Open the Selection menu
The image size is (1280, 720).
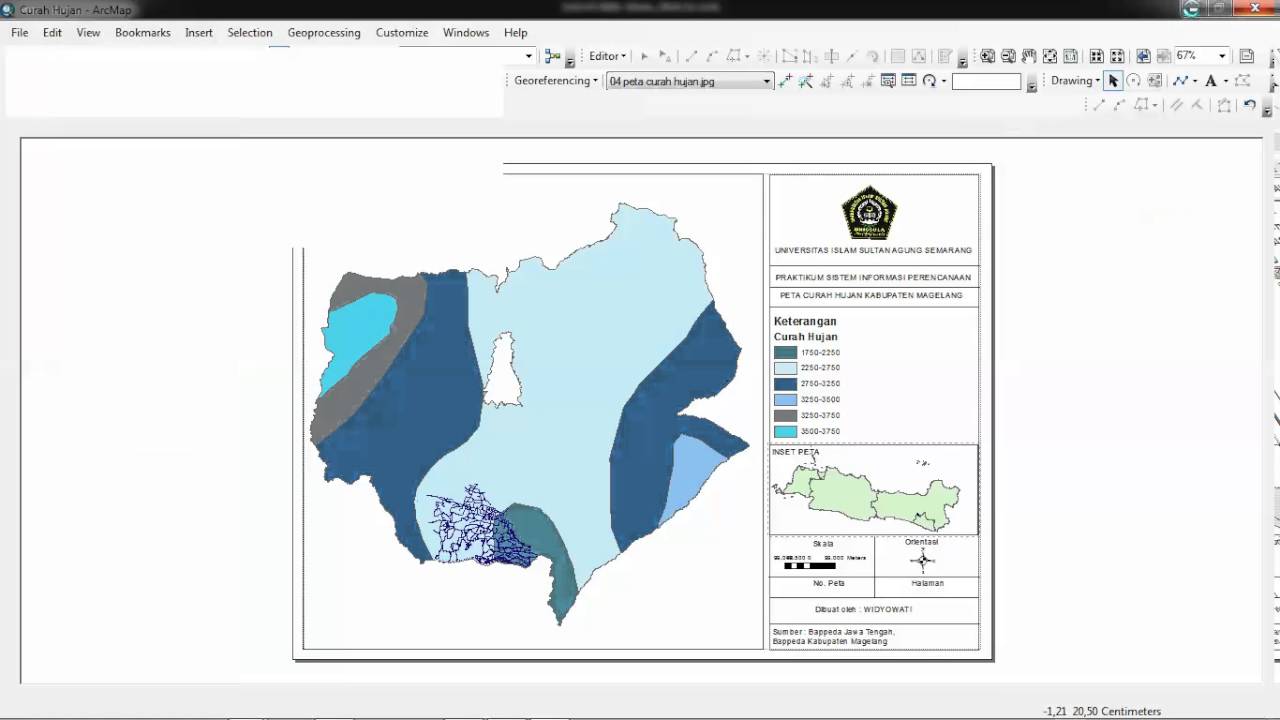[250, 32]
